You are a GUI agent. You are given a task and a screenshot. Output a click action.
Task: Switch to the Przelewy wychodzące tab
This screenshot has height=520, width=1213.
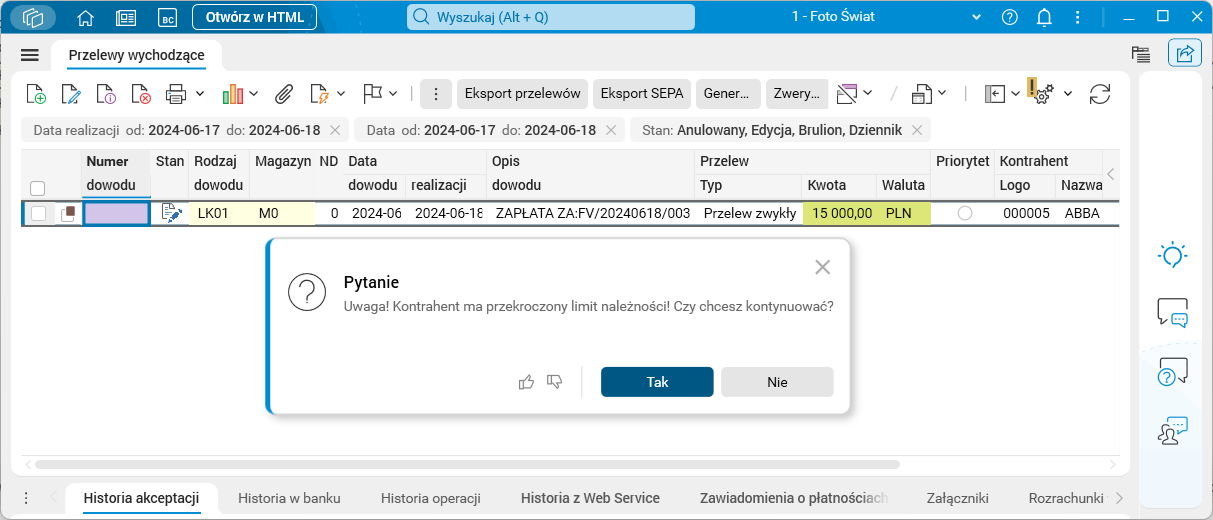pos(138,55)
